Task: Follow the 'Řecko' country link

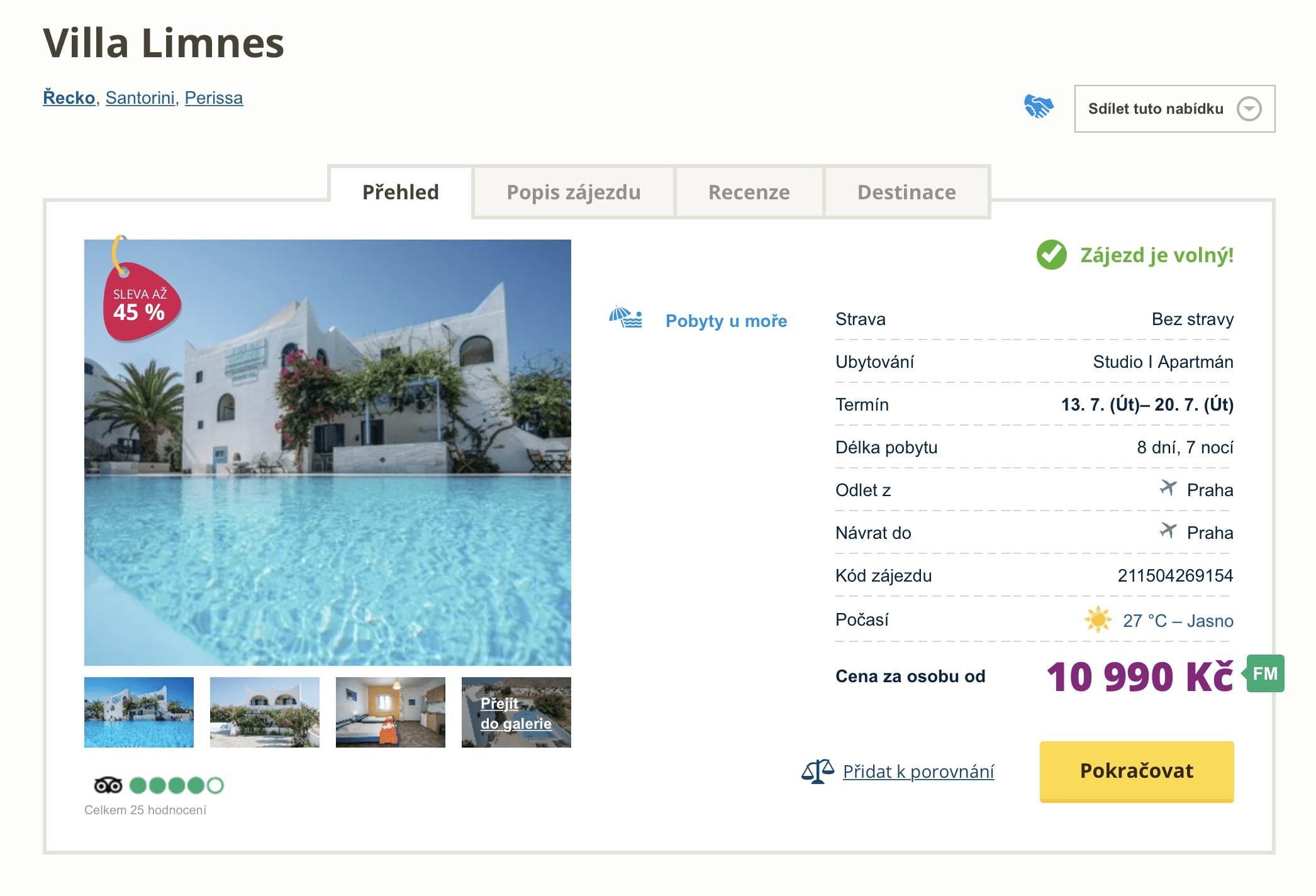Action: [x=69, y=98]
